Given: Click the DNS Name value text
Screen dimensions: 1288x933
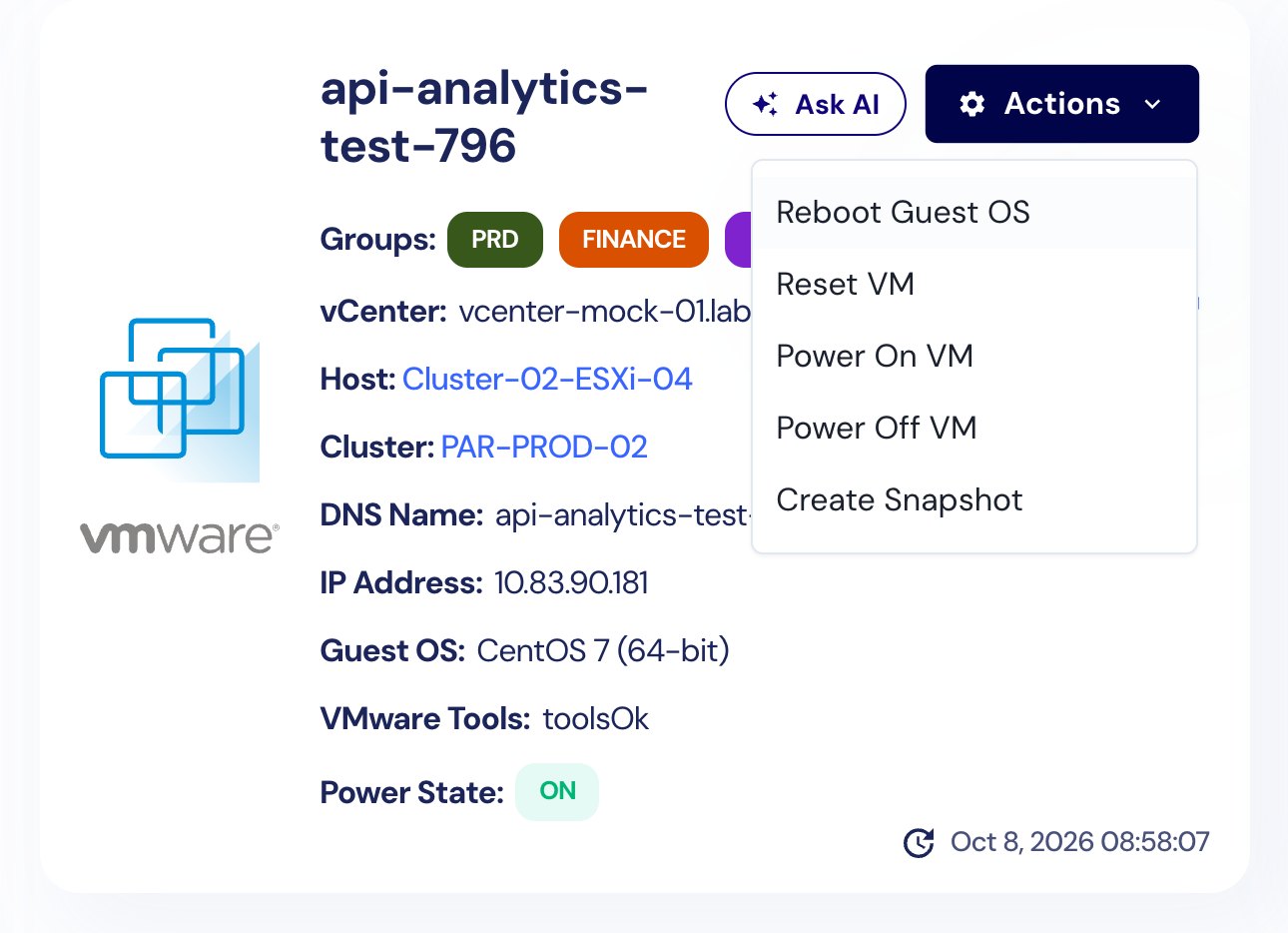Looking at the screenshot, I should [623, 515].
